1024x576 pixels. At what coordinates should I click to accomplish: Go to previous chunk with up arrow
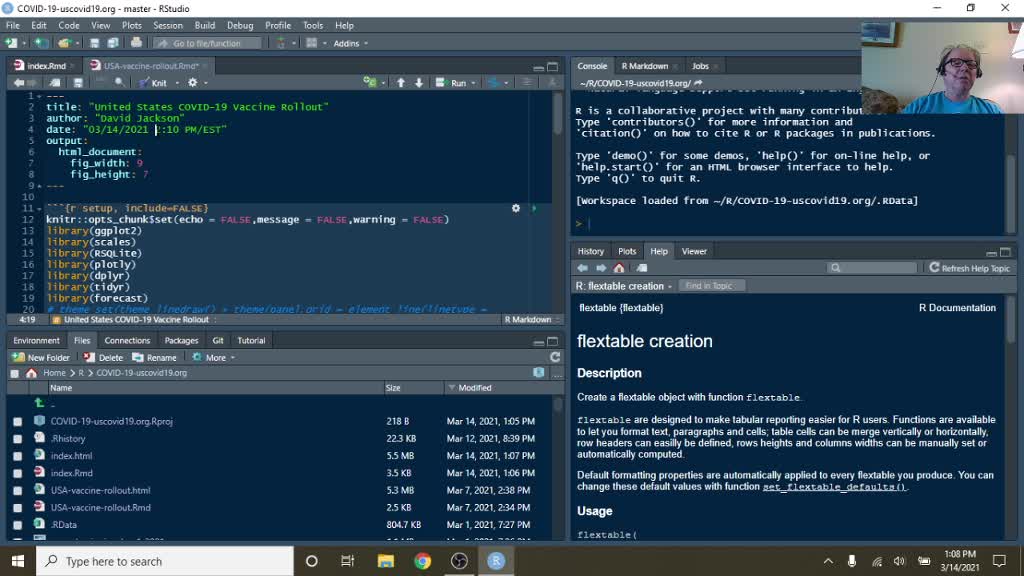(401, 83)
